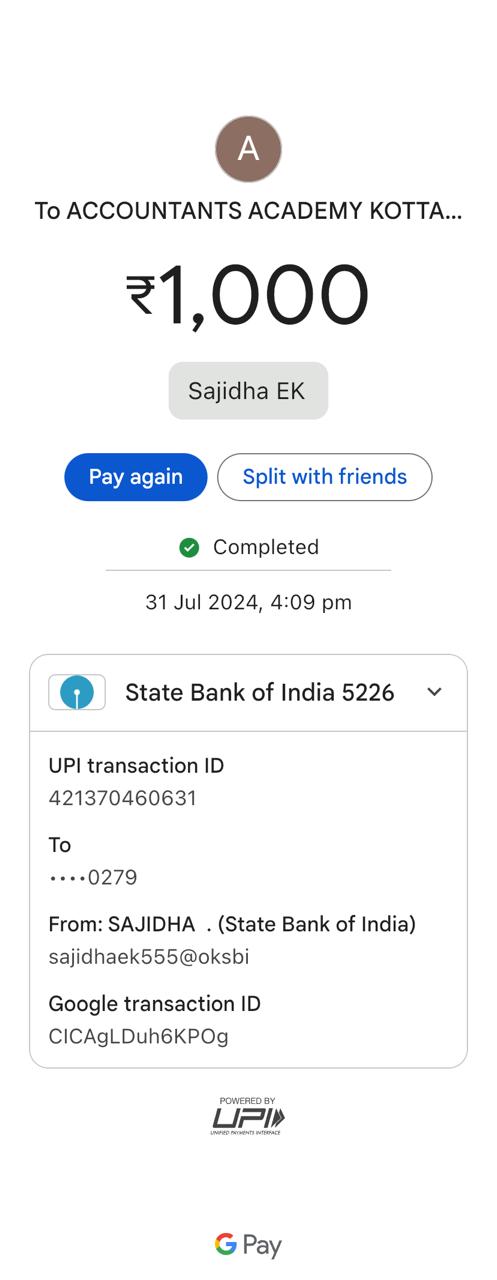Collapse the State Bank of India 5226 header

tap(248, 693)
